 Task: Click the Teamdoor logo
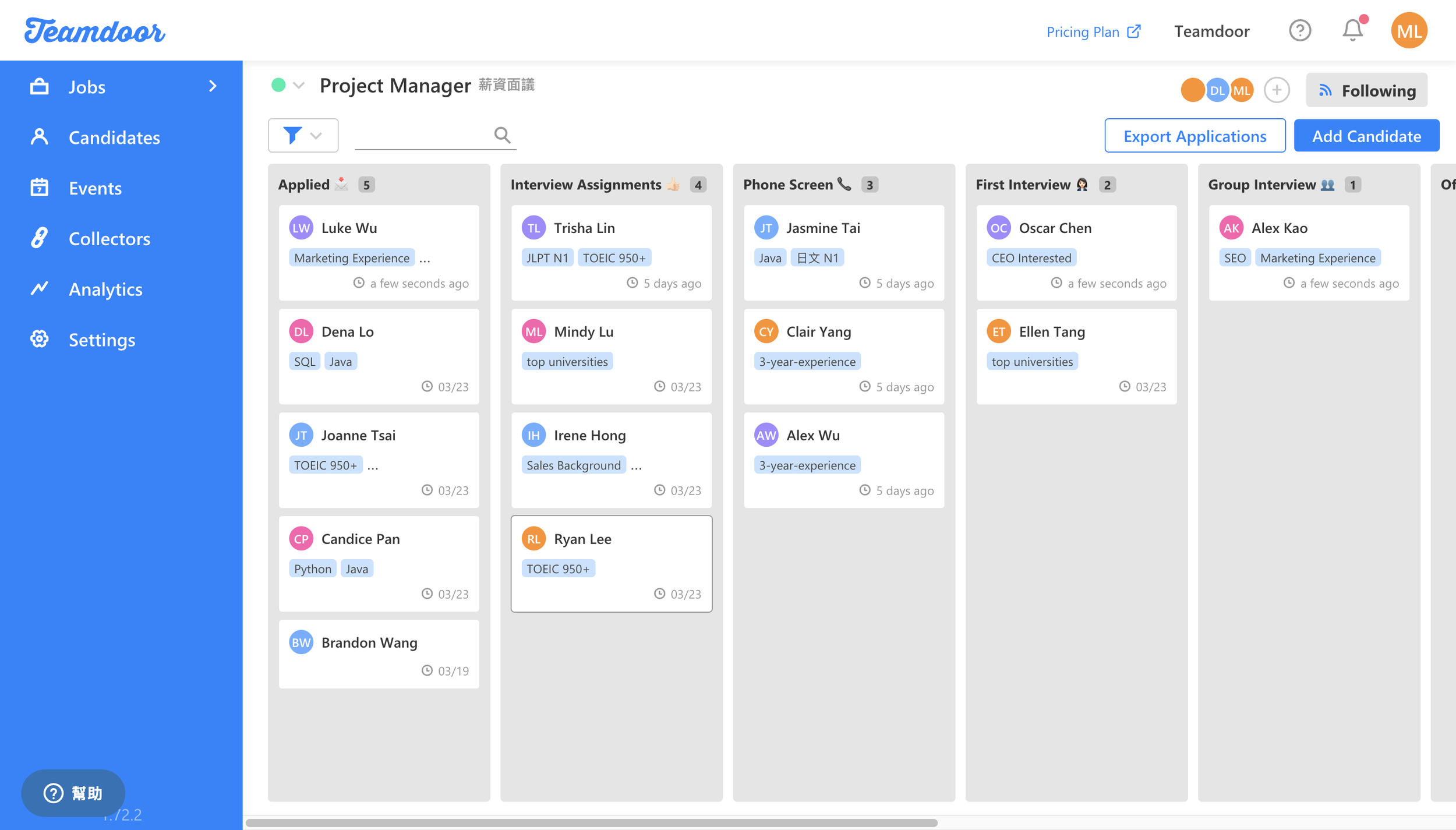[95, 30]
